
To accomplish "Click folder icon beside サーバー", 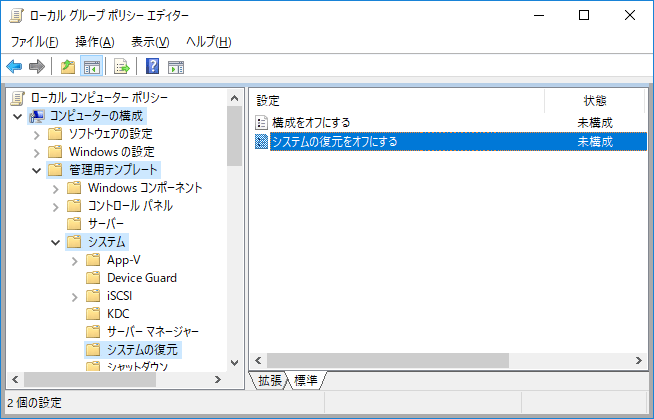I will [74, 223].
